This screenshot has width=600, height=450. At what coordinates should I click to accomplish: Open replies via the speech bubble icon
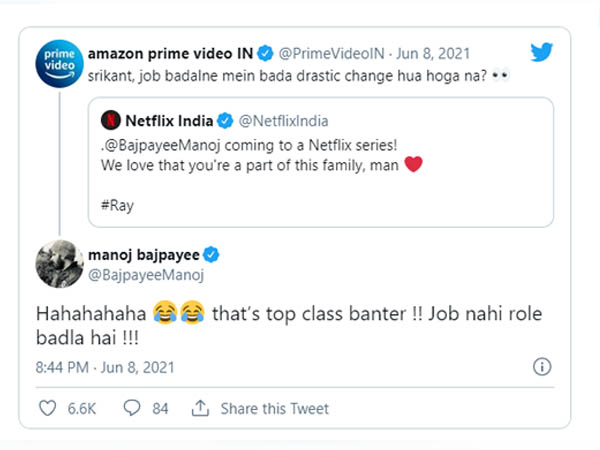pyautogui.click(x=131, y=408)
